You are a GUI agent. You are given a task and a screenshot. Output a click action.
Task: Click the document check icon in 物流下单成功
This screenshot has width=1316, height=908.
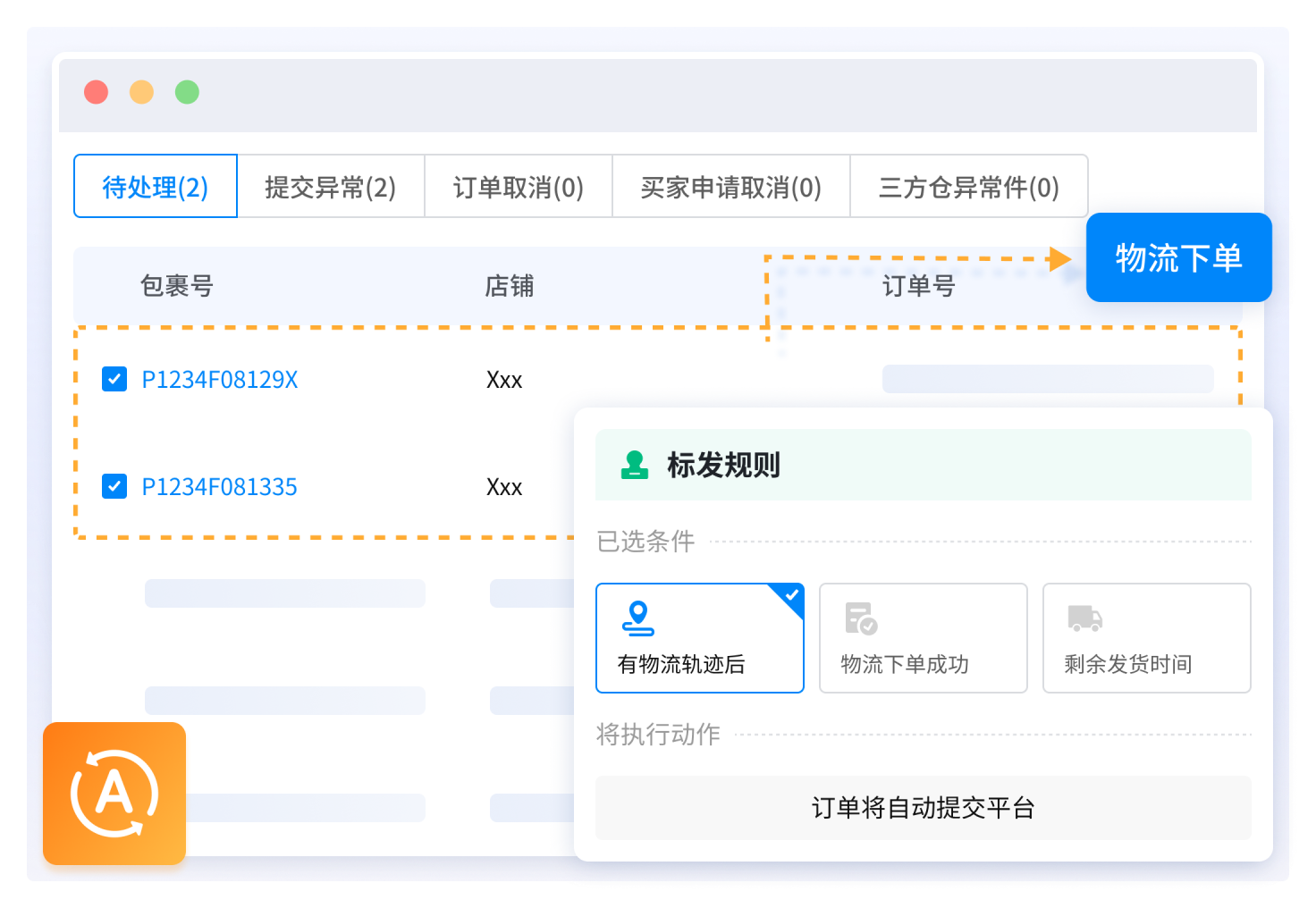861,618
